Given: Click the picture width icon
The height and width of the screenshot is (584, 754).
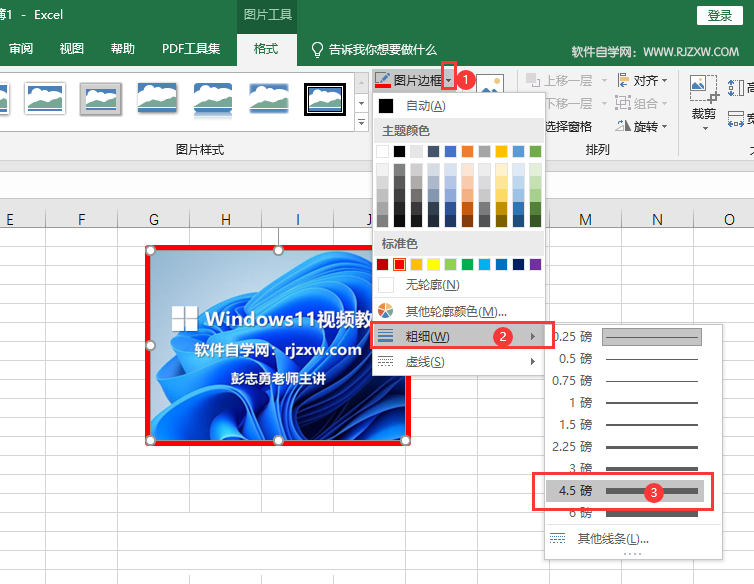Looking at the screenshot, I should pyautogui.click(x=736, y=119).
